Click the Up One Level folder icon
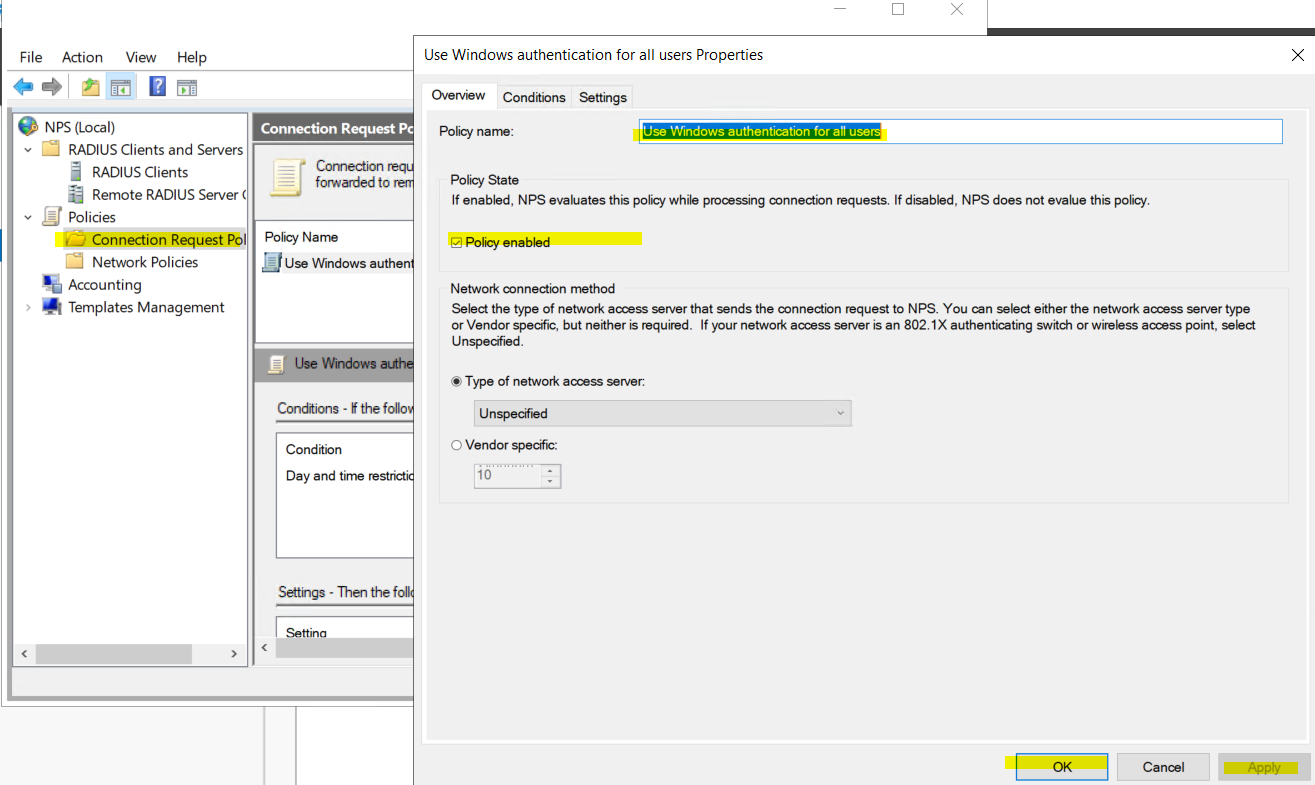Viewport: 1315px width, 785px height. [91, 87]
